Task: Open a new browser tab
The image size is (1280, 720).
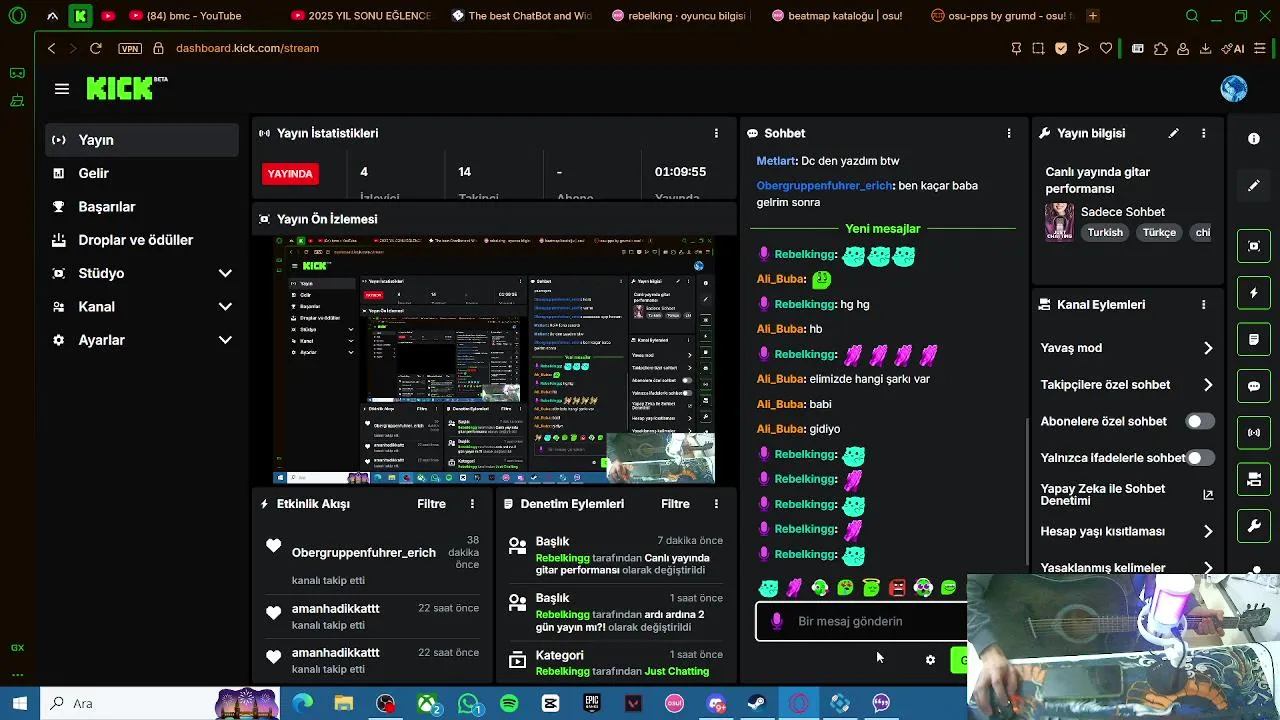Action: coord(1092,16)
